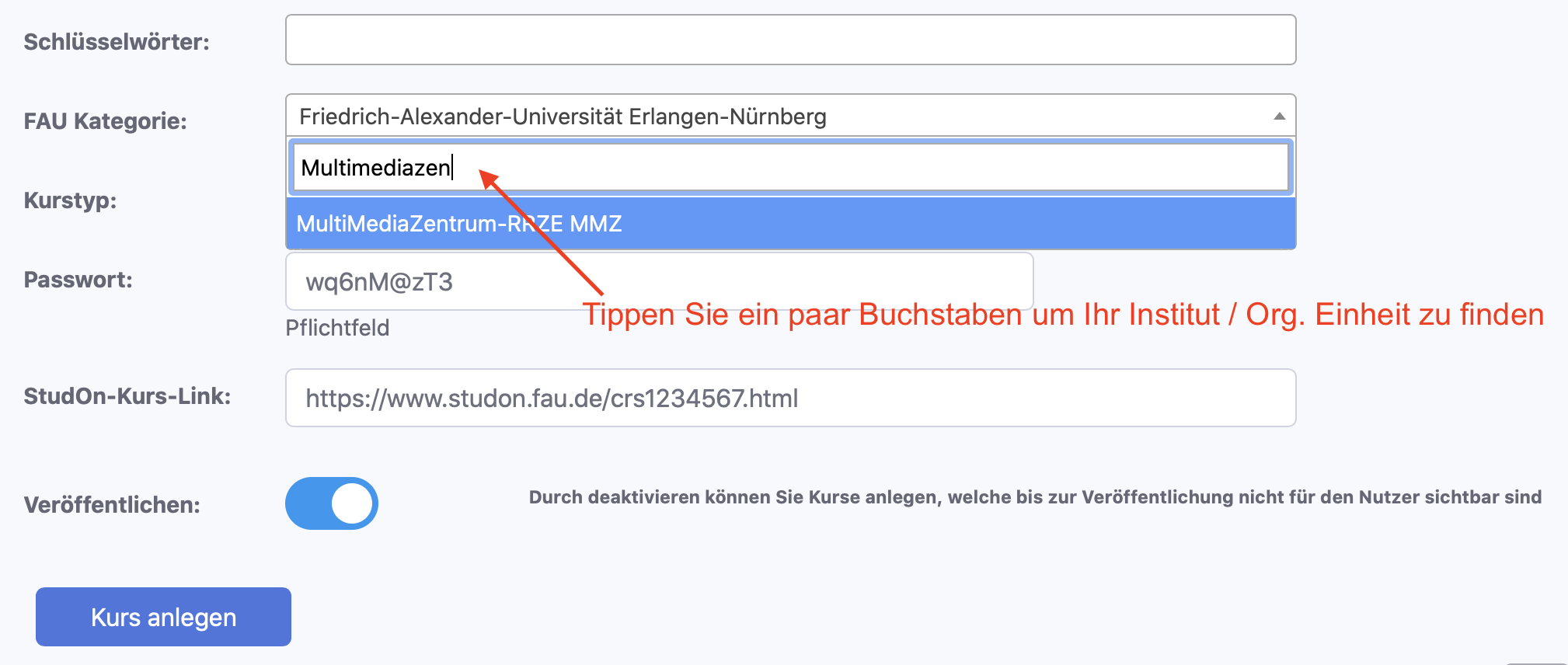
Task: Click the Schlüsselwörter label
Action: 117,42
